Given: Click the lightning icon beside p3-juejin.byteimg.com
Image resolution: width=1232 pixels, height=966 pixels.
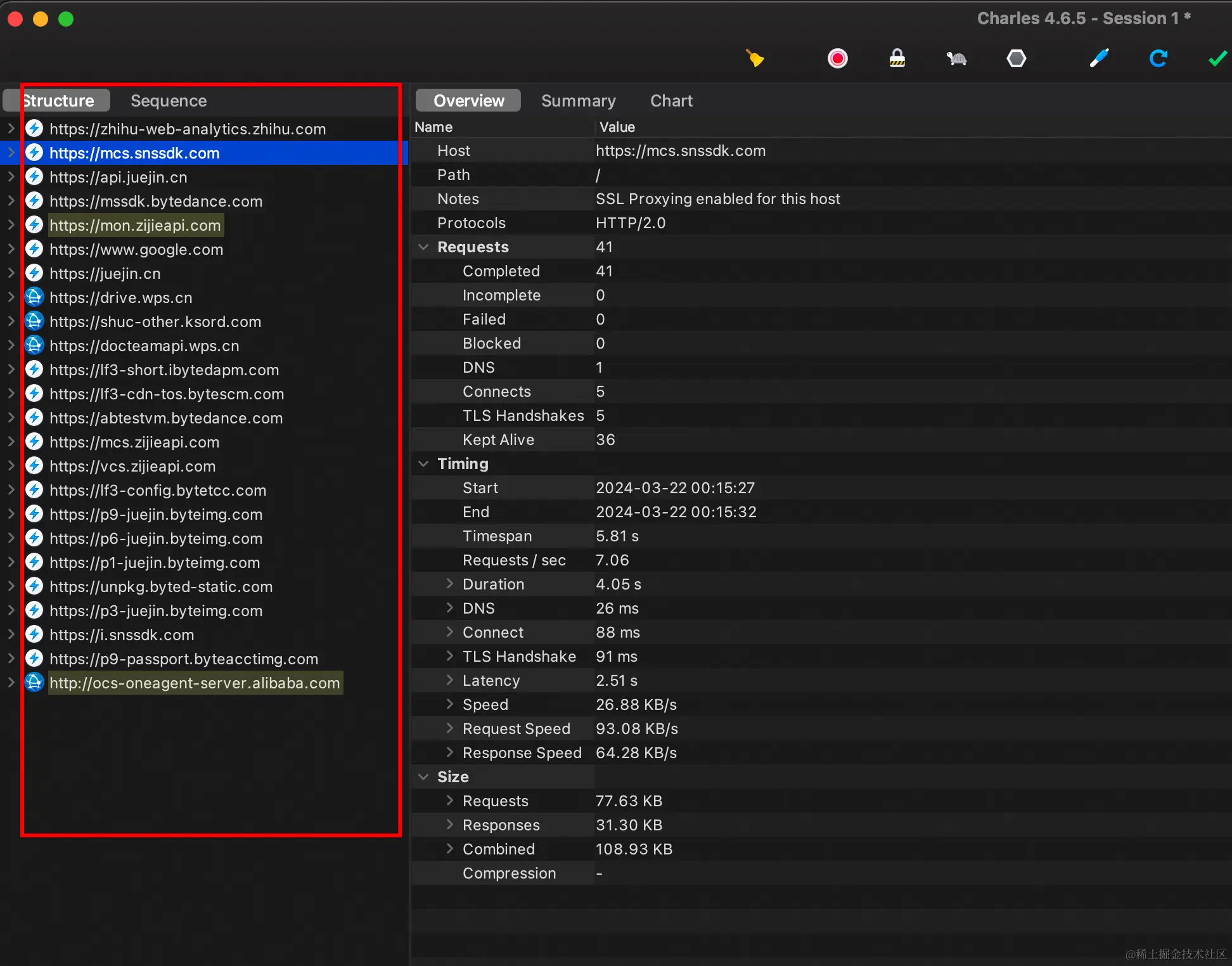Looking at the screenshot, I should click(34, 610).
